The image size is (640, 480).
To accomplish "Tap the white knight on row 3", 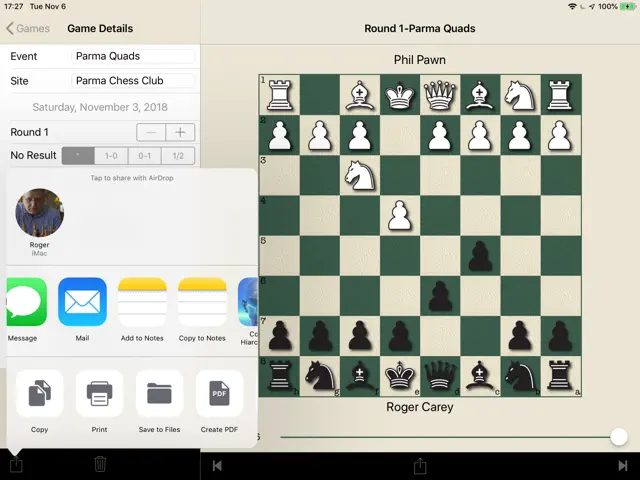I will coord(360,176).
